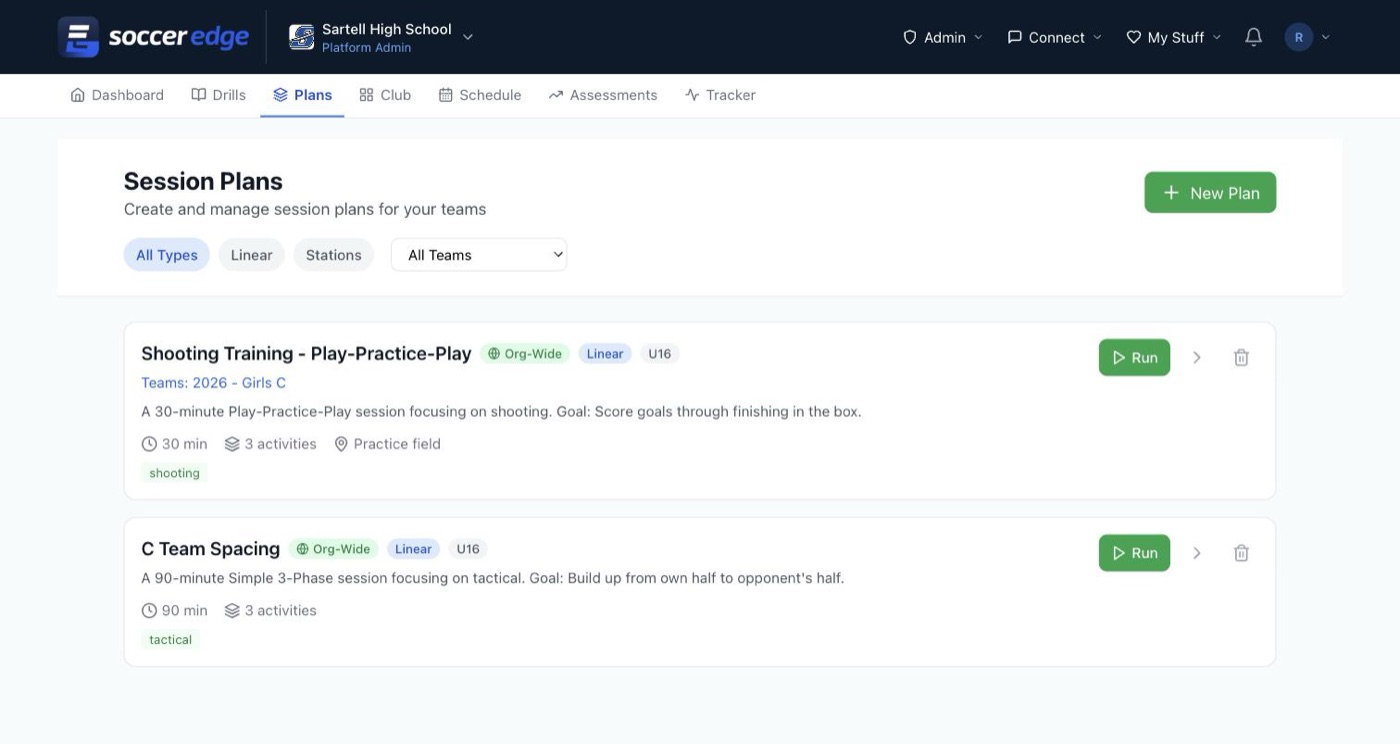Image resolution: width=1400 pixels, height=744 pixels.
Task: Click the Org-Wide badge on Shooting Training
Action: click(525, 354)
